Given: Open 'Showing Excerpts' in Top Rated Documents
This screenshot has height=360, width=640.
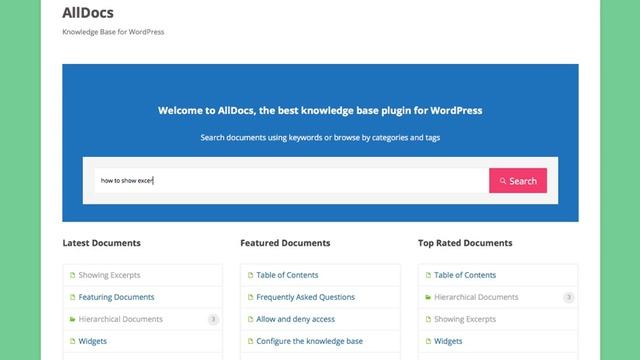Looking at the screenshot, I should [465, 319].
